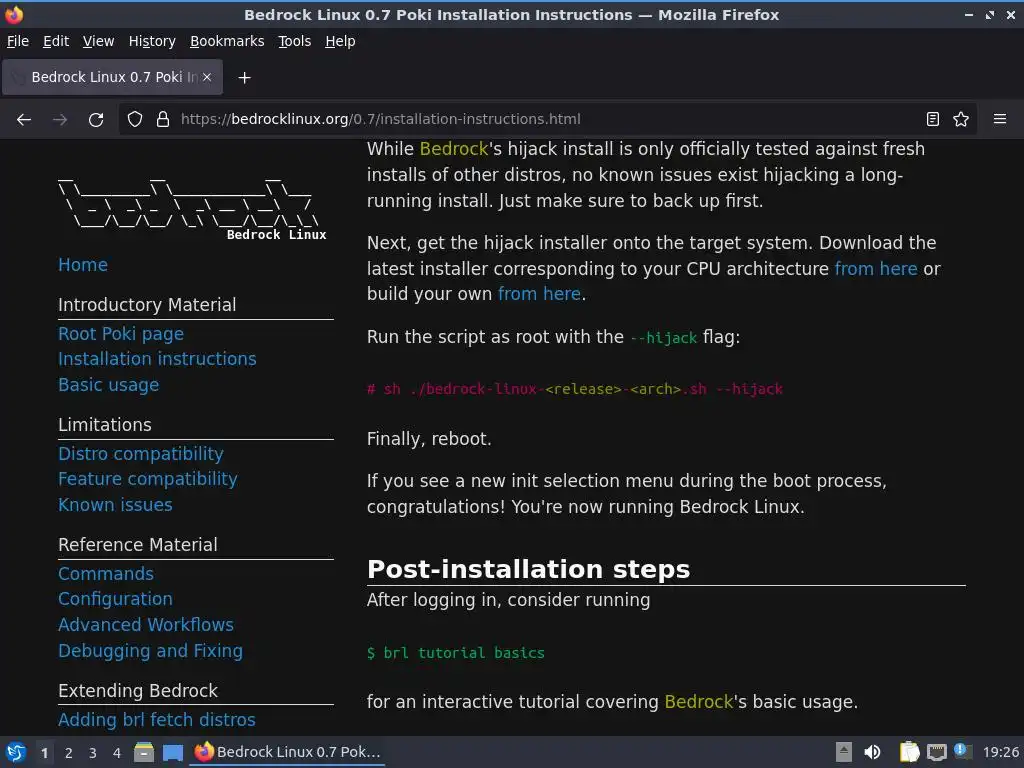1024x768 pixels.
Task: Click the Introductory Material sidebar heading
Action: tap(147, 305)
